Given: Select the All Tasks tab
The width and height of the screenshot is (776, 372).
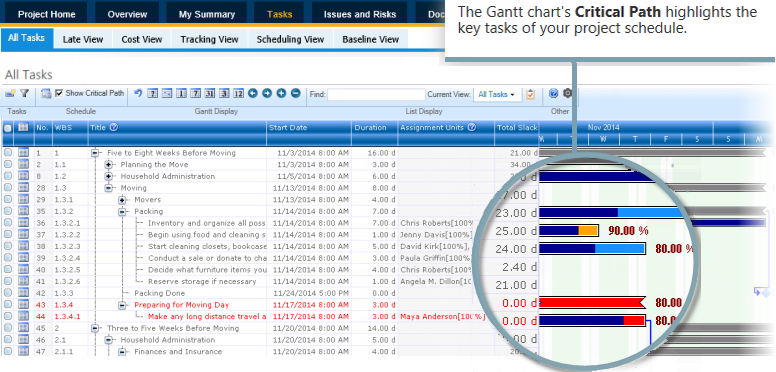Looking at the screenshot, I should pyautogui.click(x=26, y=38).
